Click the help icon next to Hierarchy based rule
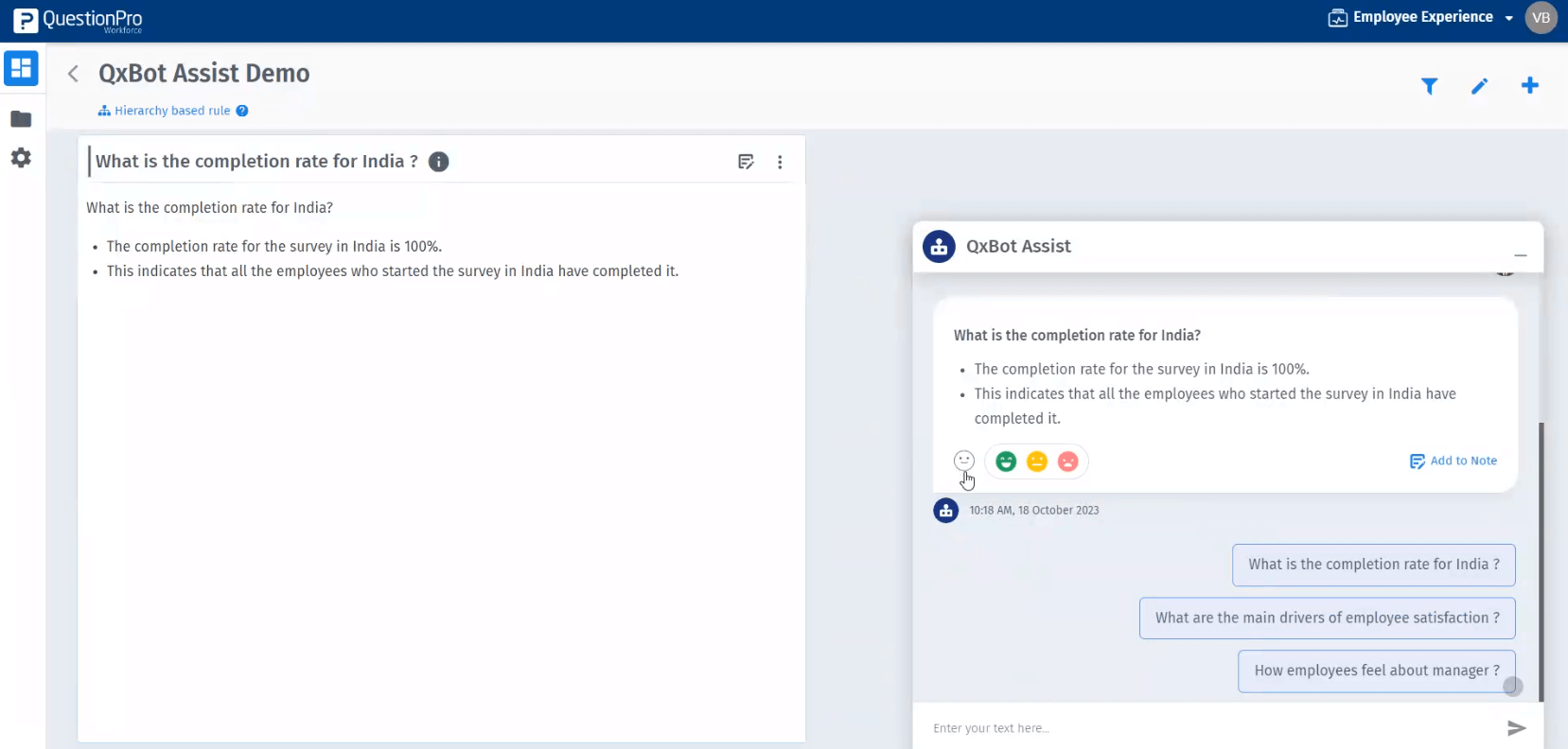Image resolution: width=1568 pixels, height=749 pixels. pos(242,111)
